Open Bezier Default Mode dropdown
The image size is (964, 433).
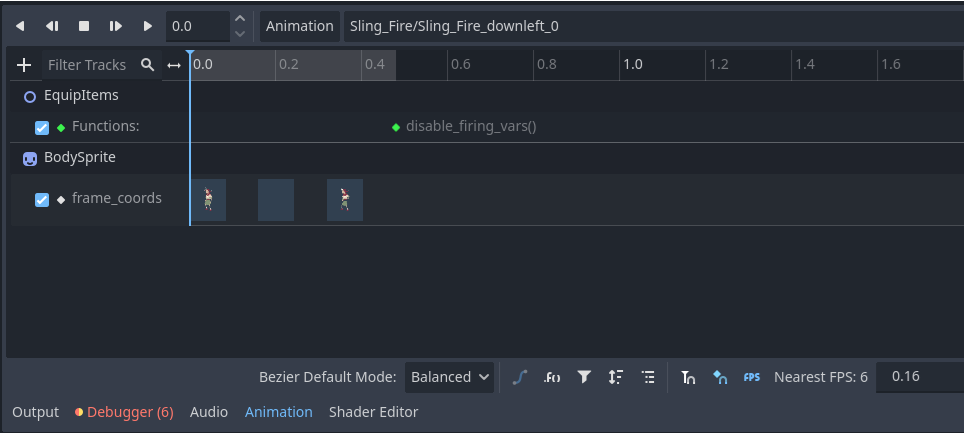[x=449, y=377]
